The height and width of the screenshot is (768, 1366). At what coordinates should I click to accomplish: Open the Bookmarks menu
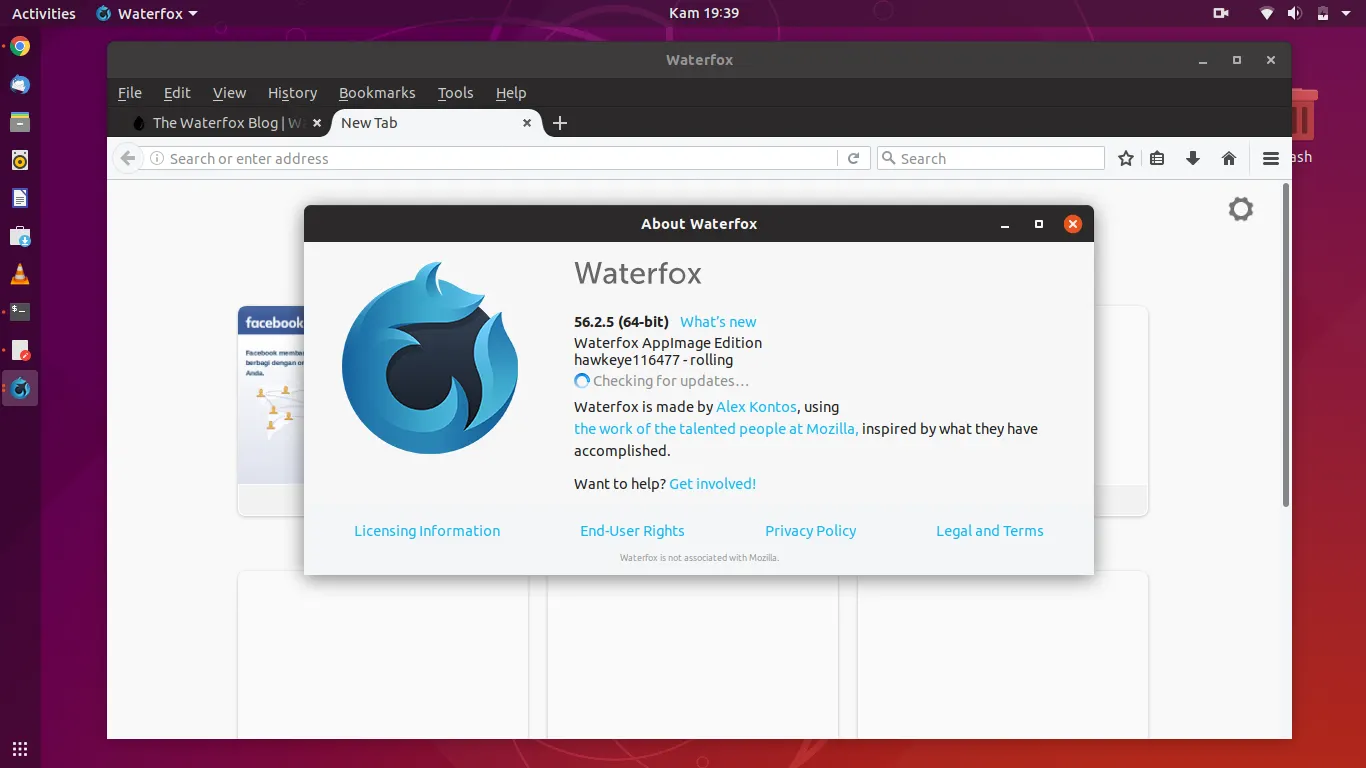376,93
